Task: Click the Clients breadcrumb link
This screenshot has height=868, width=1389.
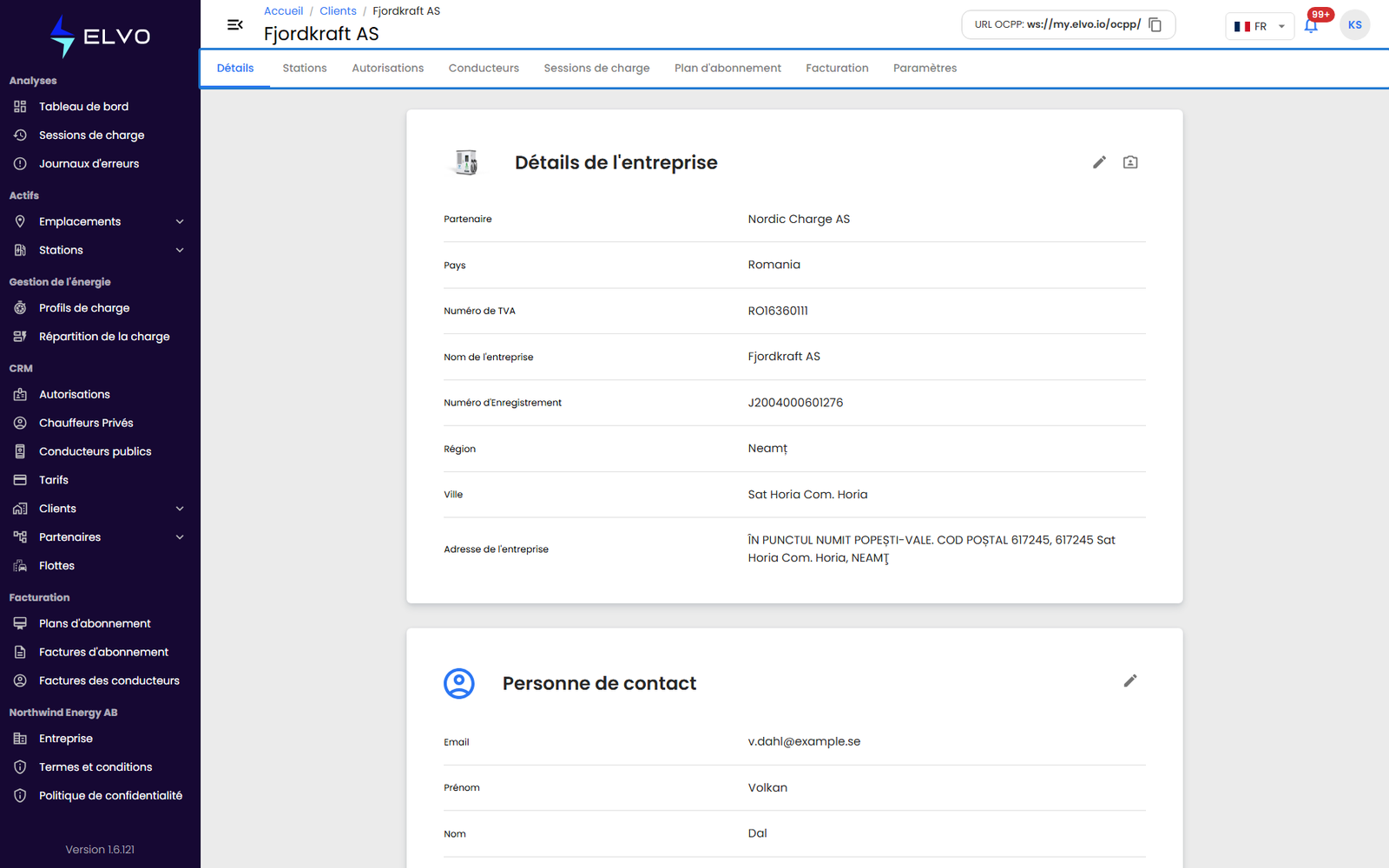Action: coord(338,11)
